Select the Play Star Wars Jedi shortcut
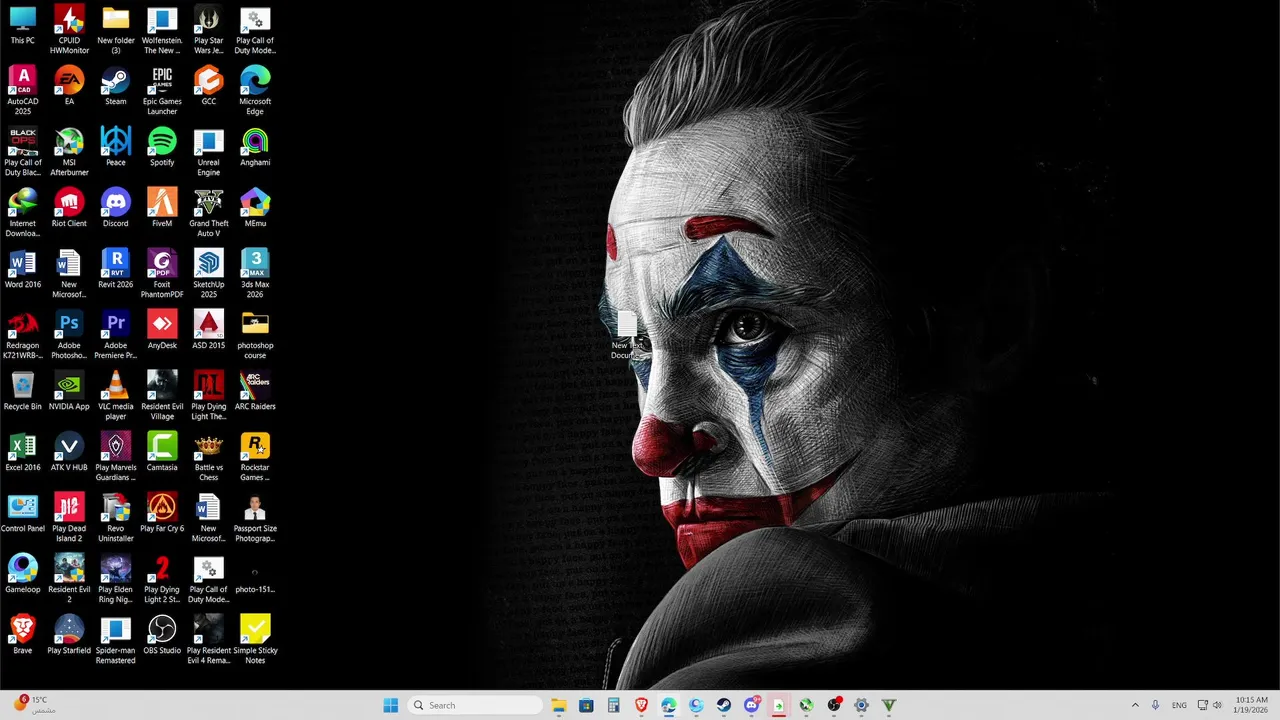Viewport: 1280px width, 720px height. coord(208,30)
